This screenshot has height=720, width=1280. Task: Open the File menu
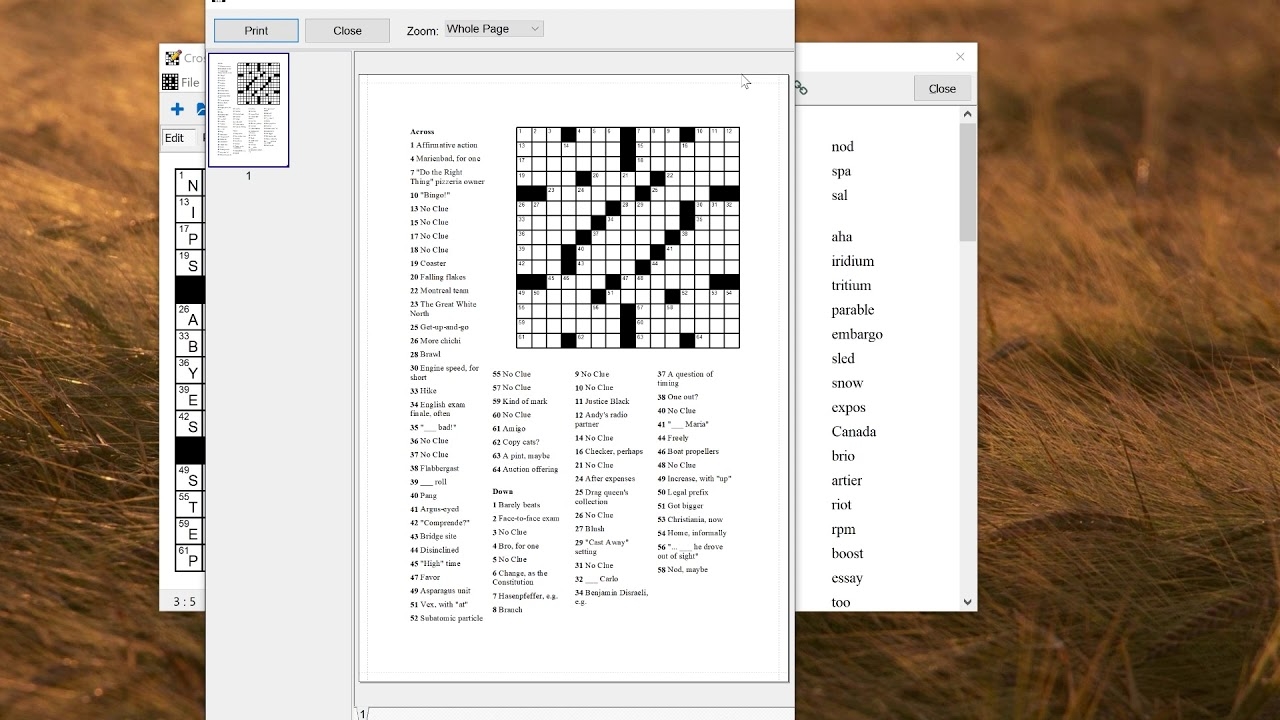click(190, 82)
